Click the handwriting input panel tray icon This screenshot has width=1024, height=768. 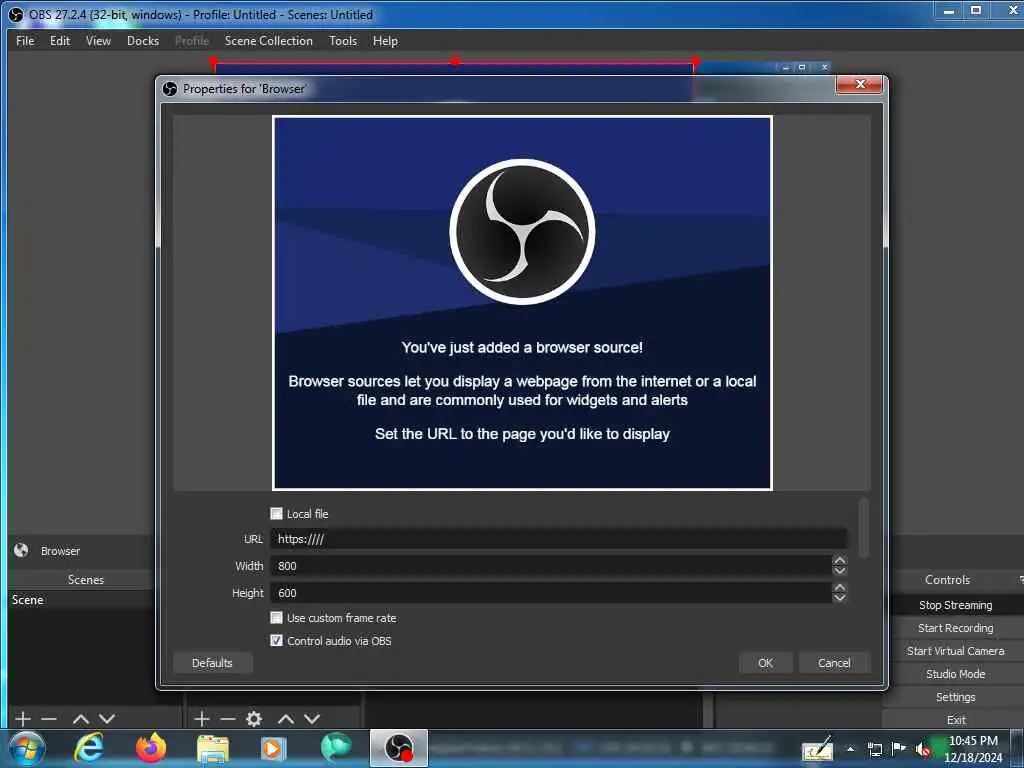(817, 749)
